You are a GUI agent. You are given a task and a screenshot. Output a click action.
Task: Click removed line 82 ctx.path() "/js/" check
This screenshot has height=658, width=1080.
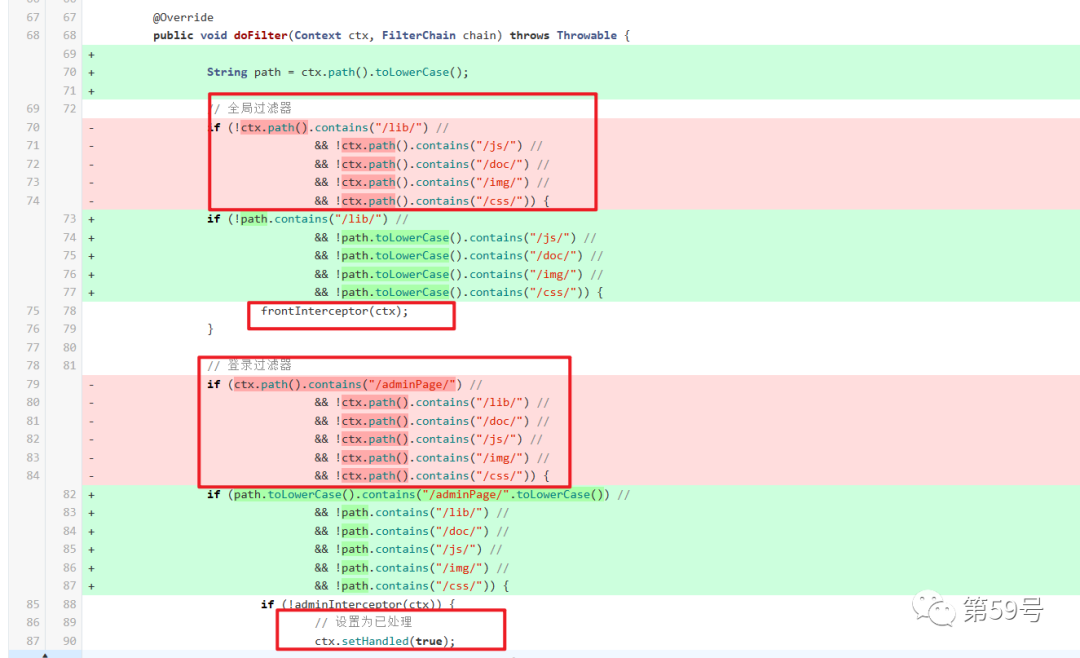coord(428,439)
